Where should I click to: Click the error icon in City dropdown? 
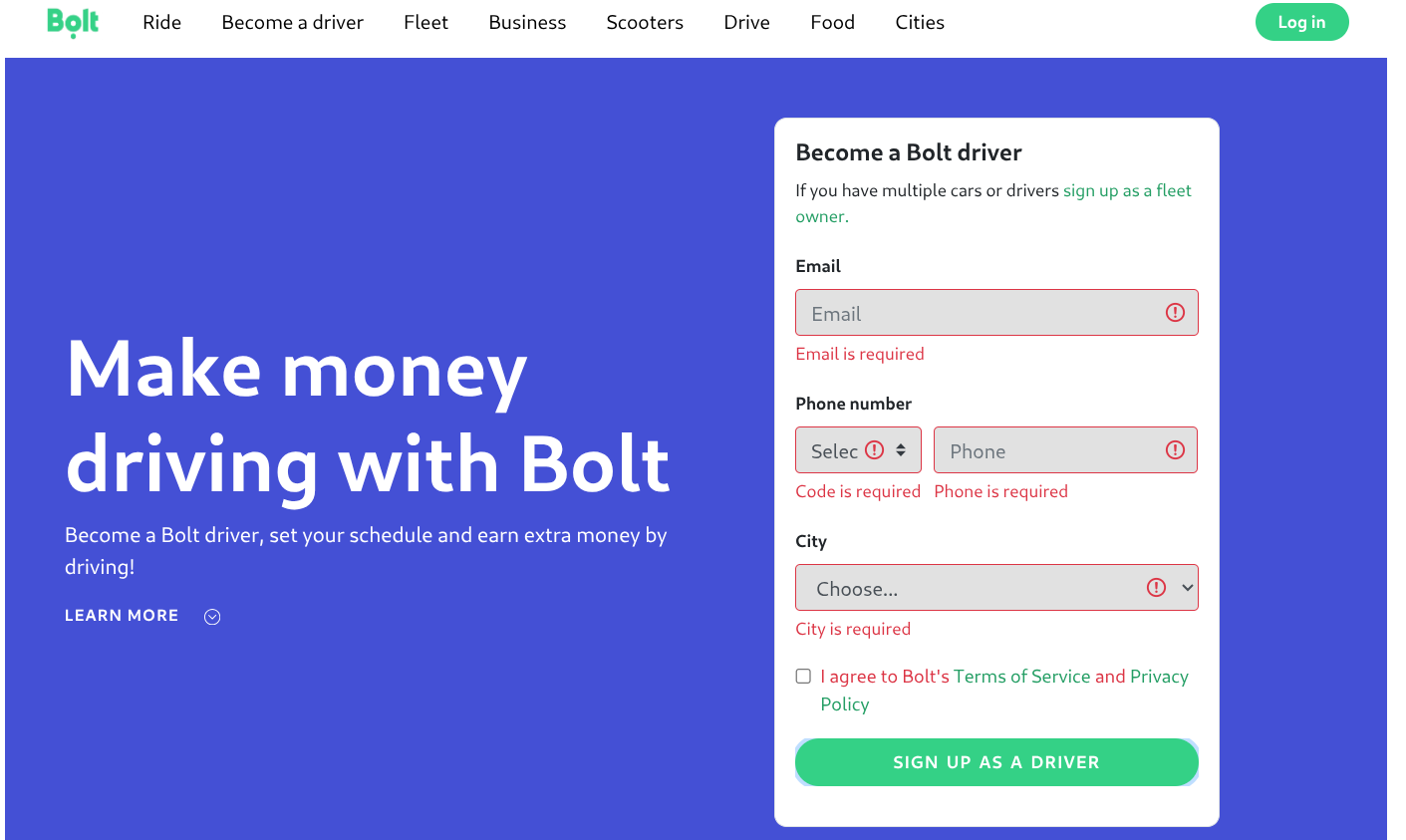1156,588
